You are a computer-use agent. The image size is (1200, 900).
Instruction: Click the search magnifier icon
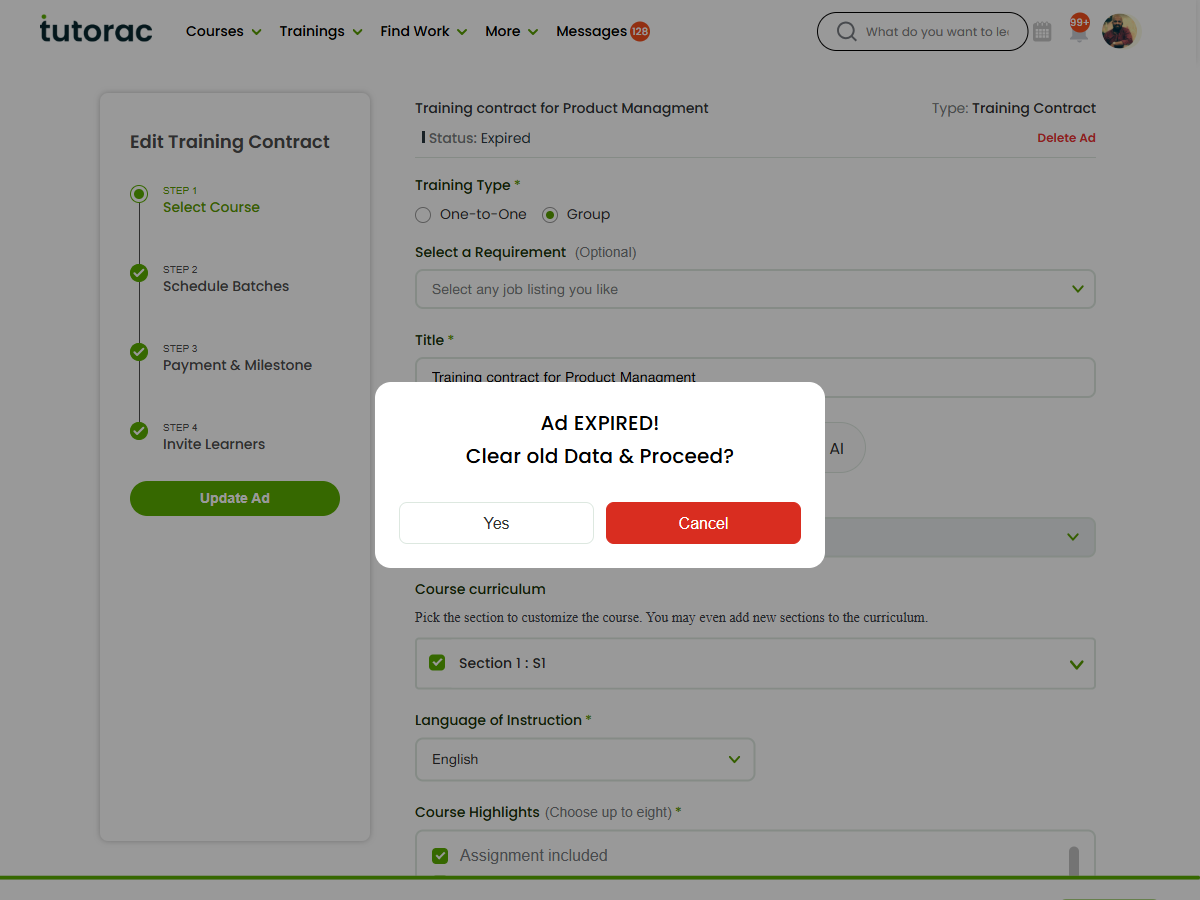click(x=846, y=32)
